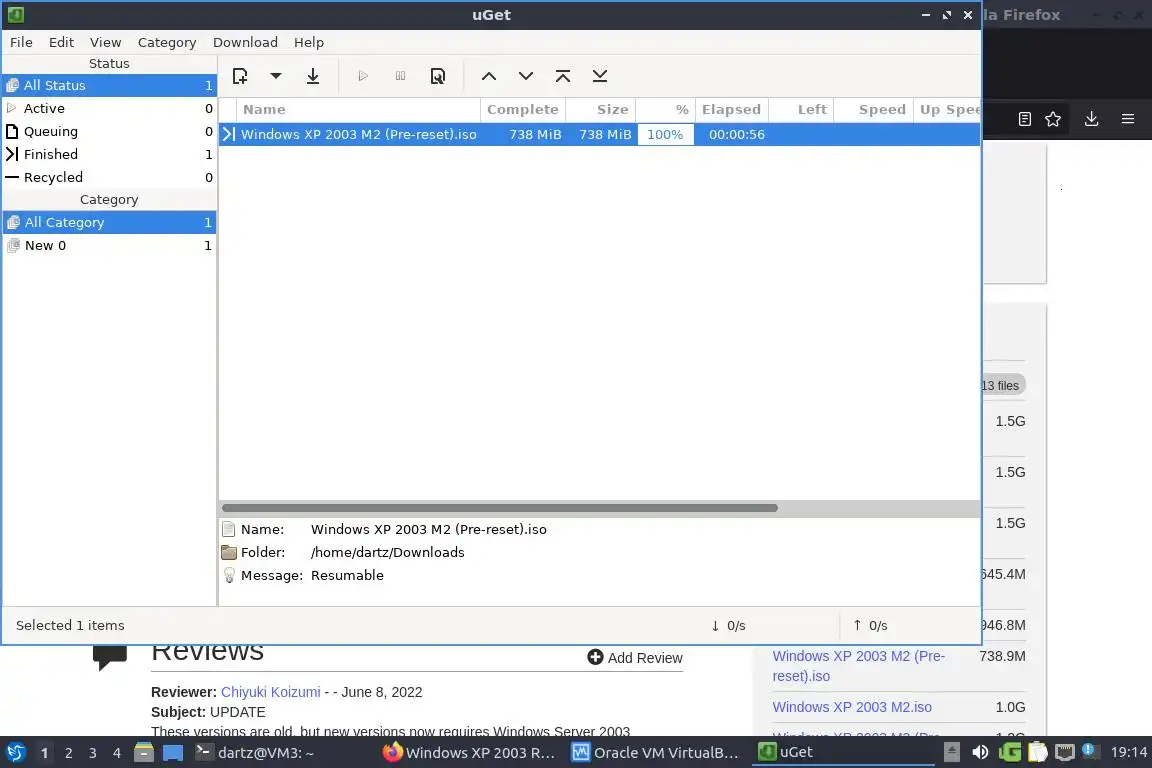Image resolution: width=1152 pixels, height=768 pixels.
Task: Select the Recycled status filter
Action: pyautogui.click(x=109, y=177)
